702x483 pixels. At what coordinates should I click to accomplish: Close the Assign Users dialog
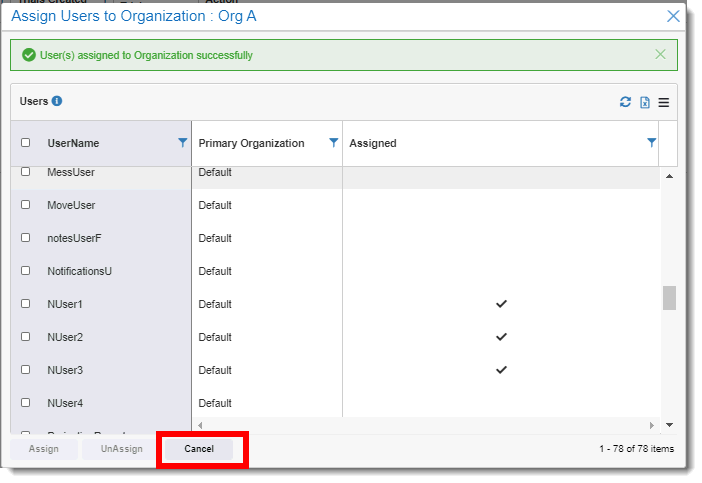[x=673, y=16]
